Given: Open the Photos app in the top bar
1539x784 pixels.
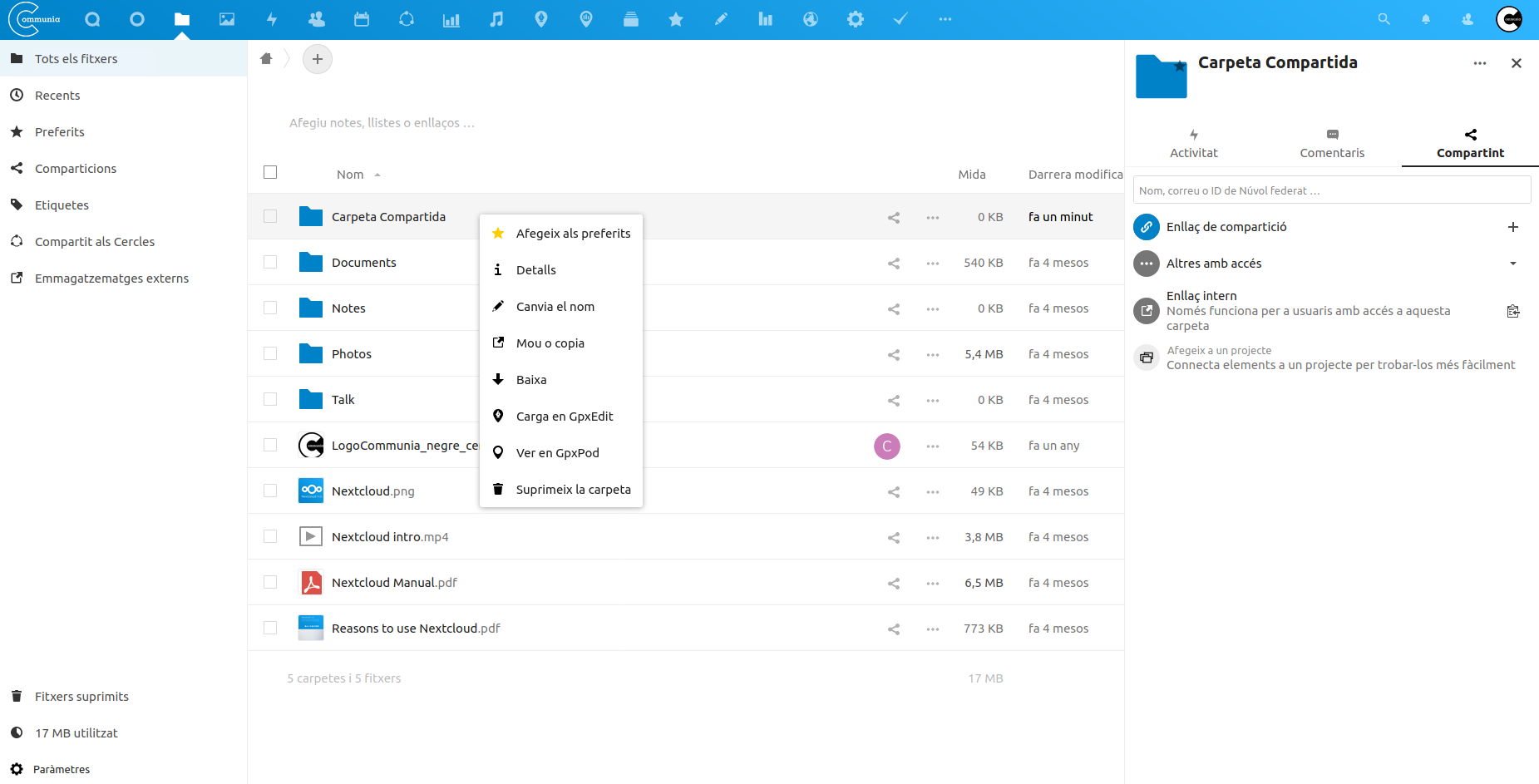Looking at the screenshot, I should (x=227, y=19).
